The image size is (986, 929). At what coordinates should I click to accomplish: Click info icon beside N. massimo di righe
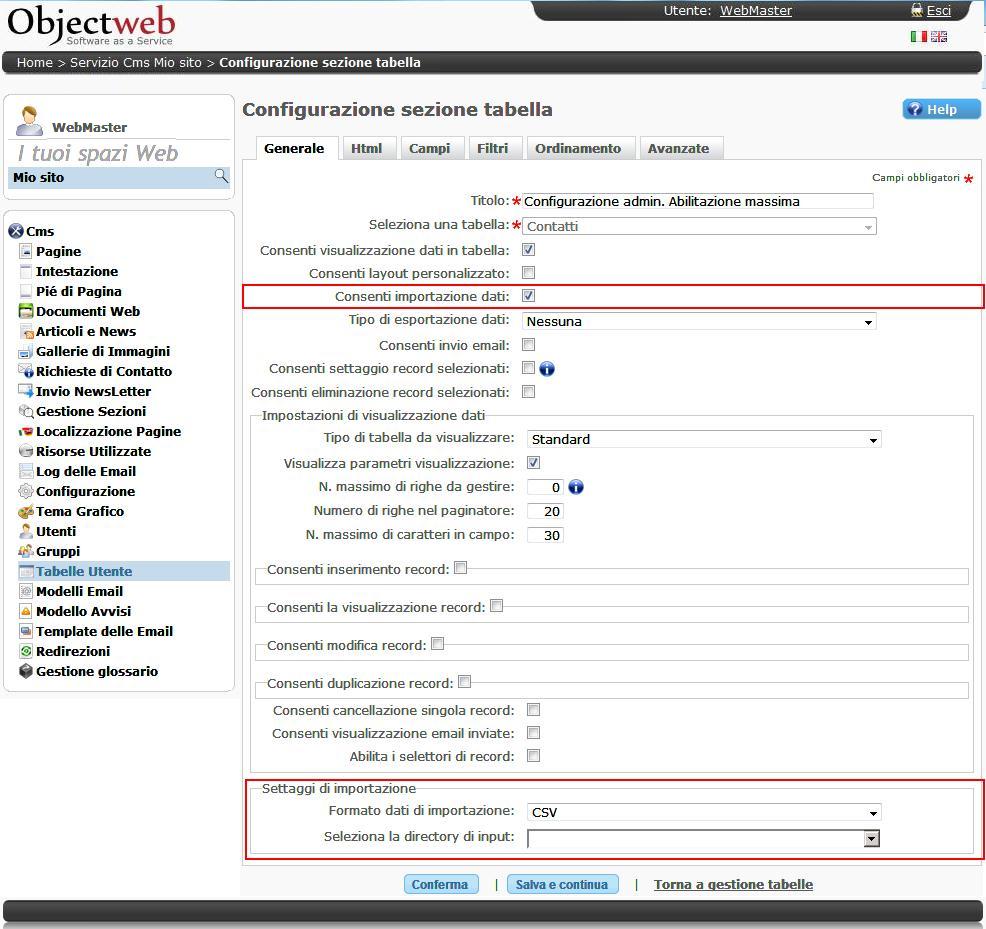point(576,487)
